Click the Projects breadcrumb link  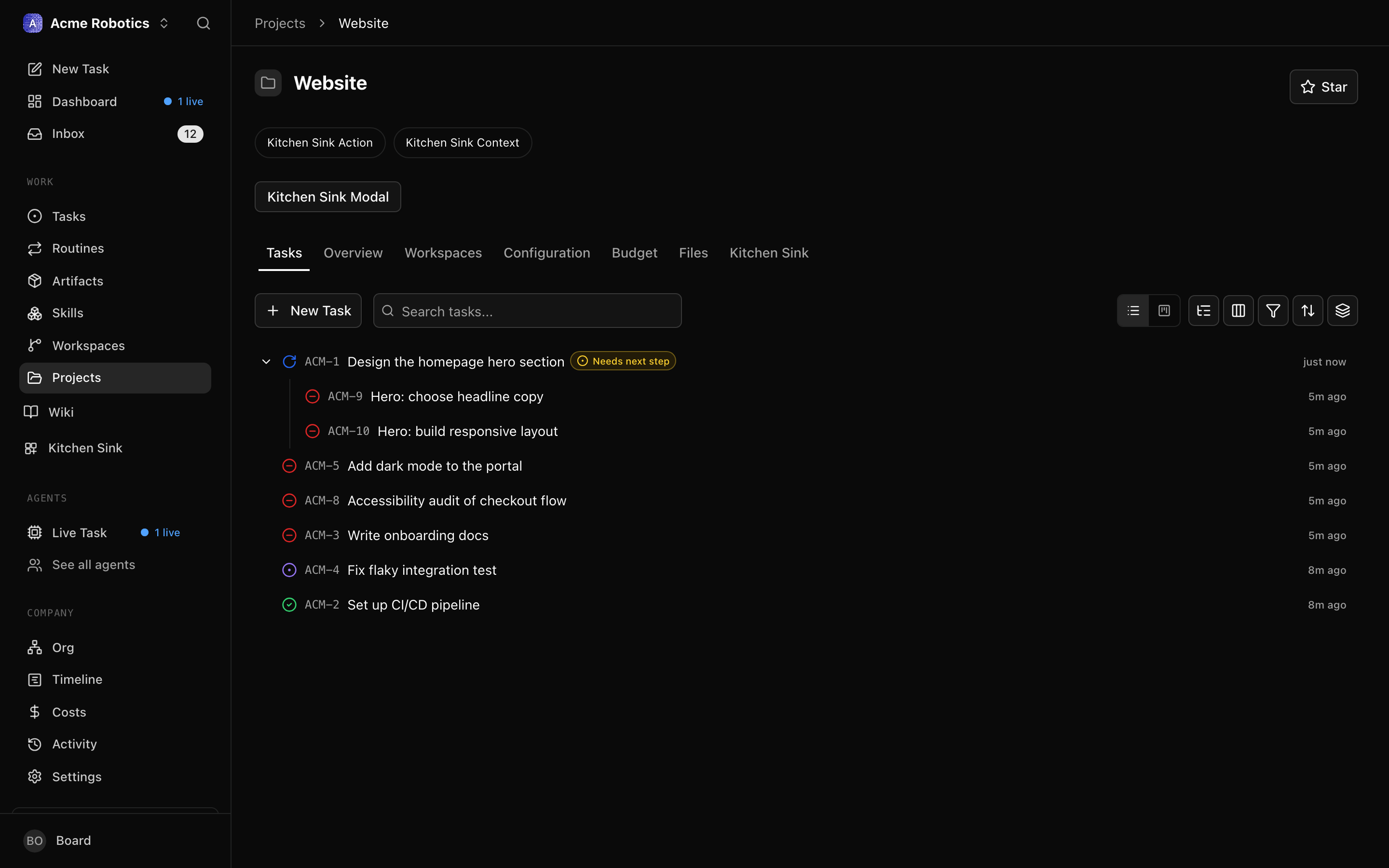pos(280,23)
